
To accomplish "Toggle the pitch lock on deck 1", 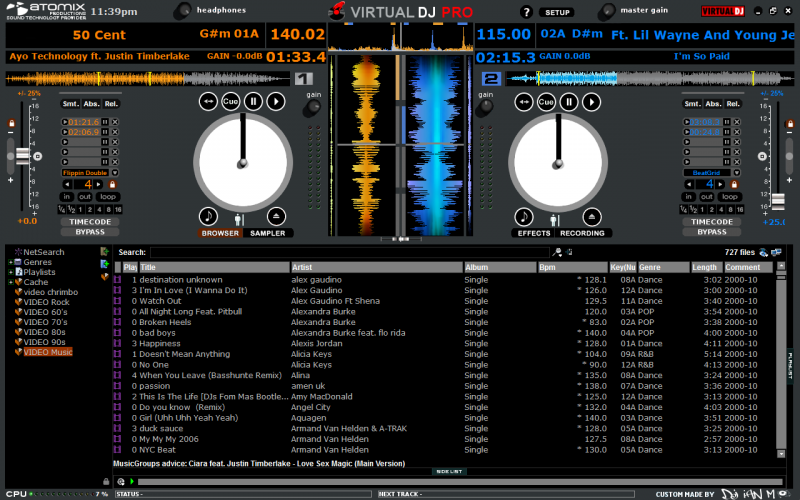I will coord(11,123).
